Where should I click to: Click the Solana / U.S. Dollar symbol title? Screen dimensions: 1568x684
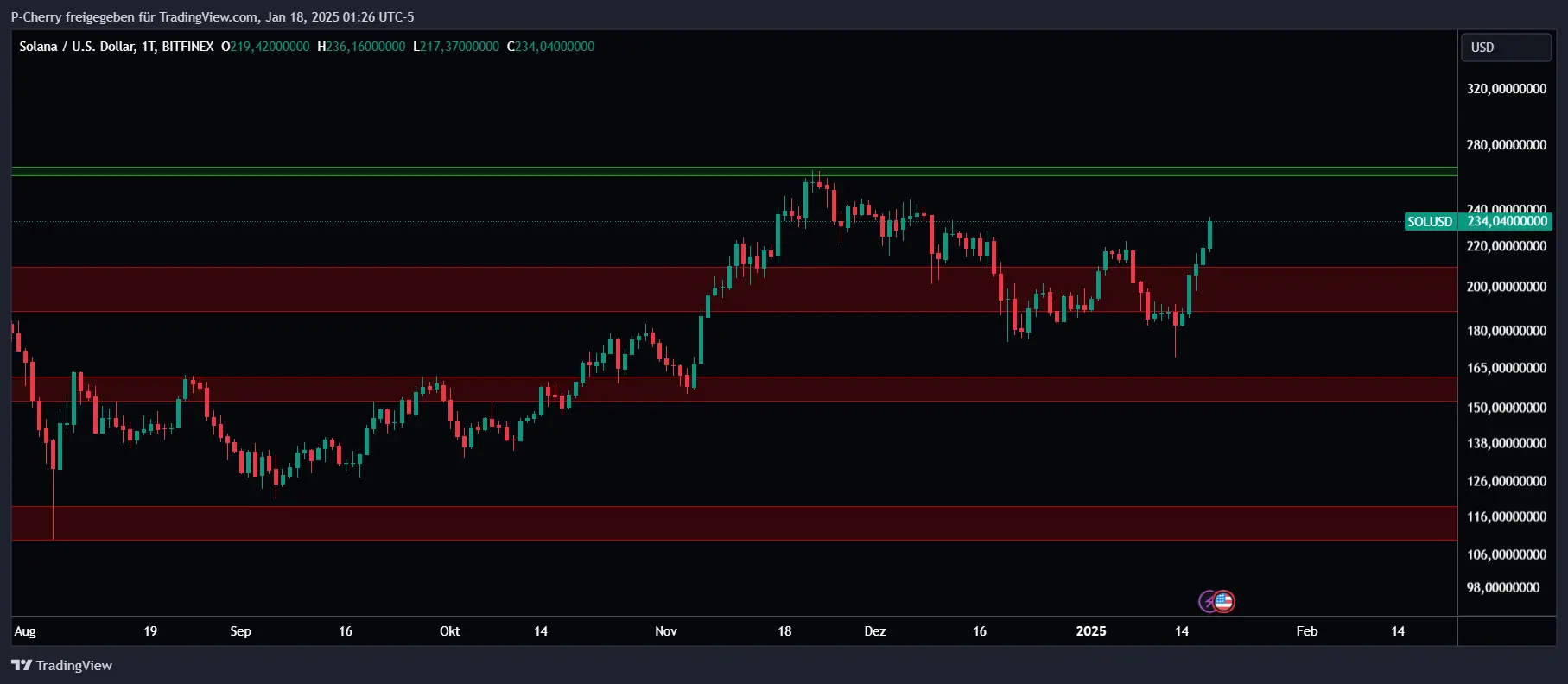pyautogui.click(x=77, y=47)
